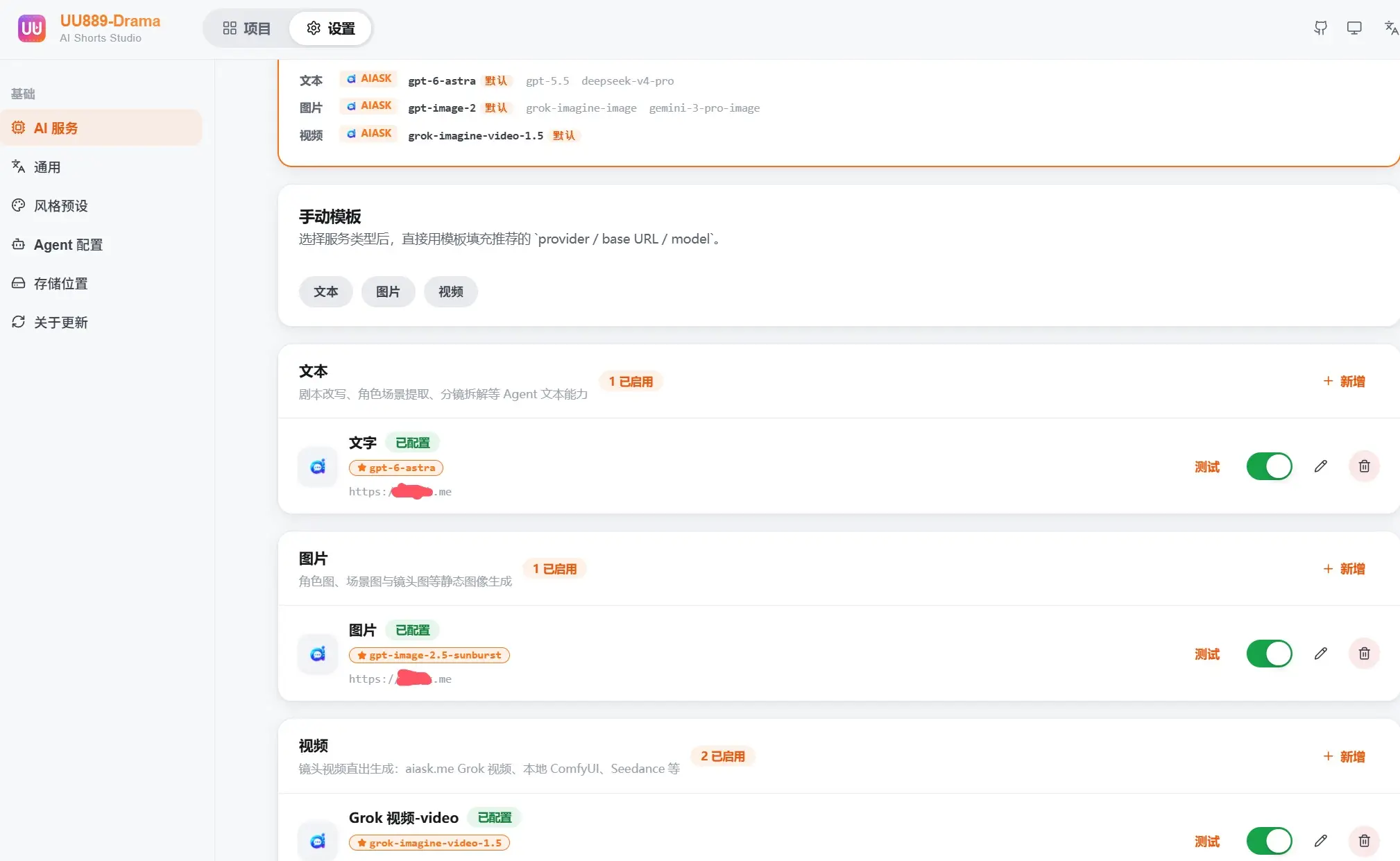The image size is (1400, 861).
Task: Click the language translate icon in header
Action: coord(1391,28)
